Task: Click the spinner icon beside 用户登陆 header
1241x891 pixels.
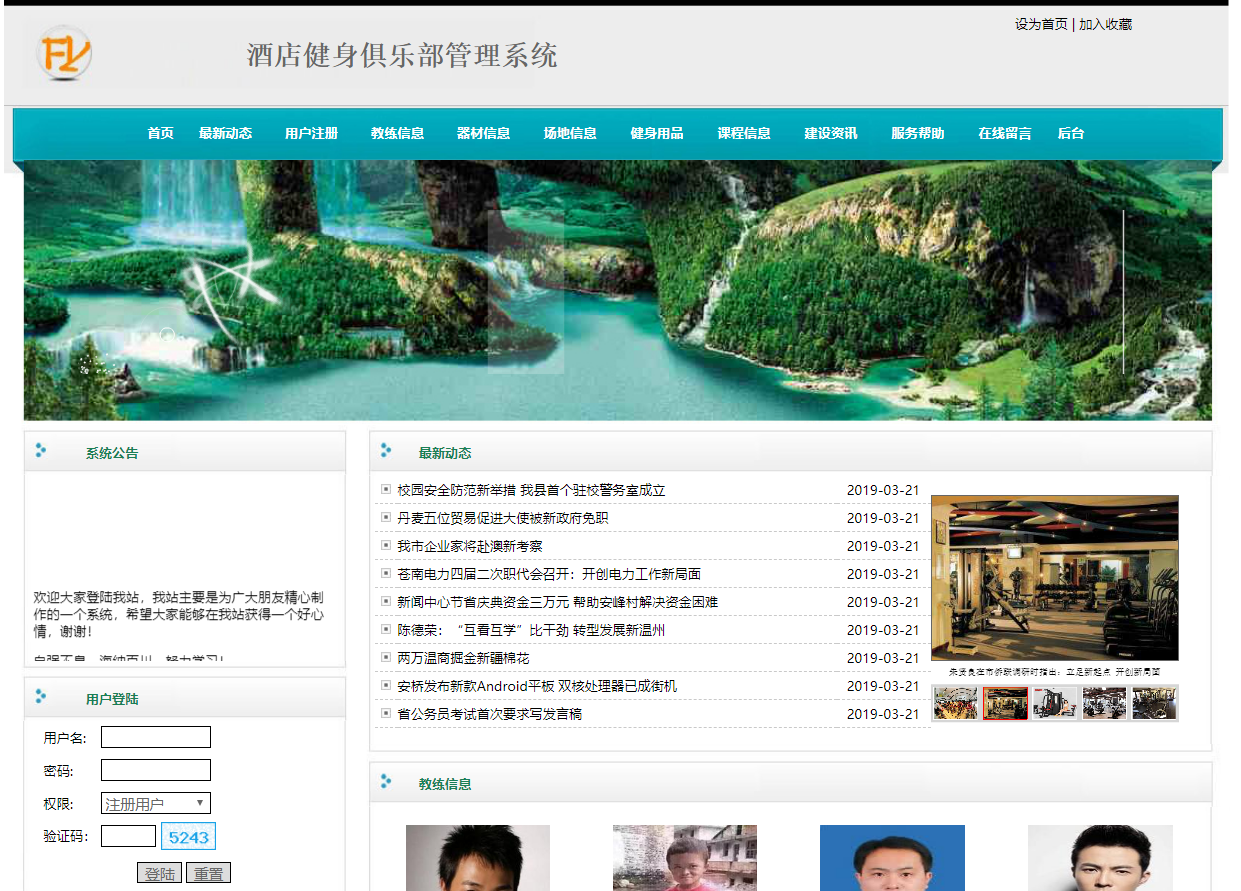Action: click(41, 698)
